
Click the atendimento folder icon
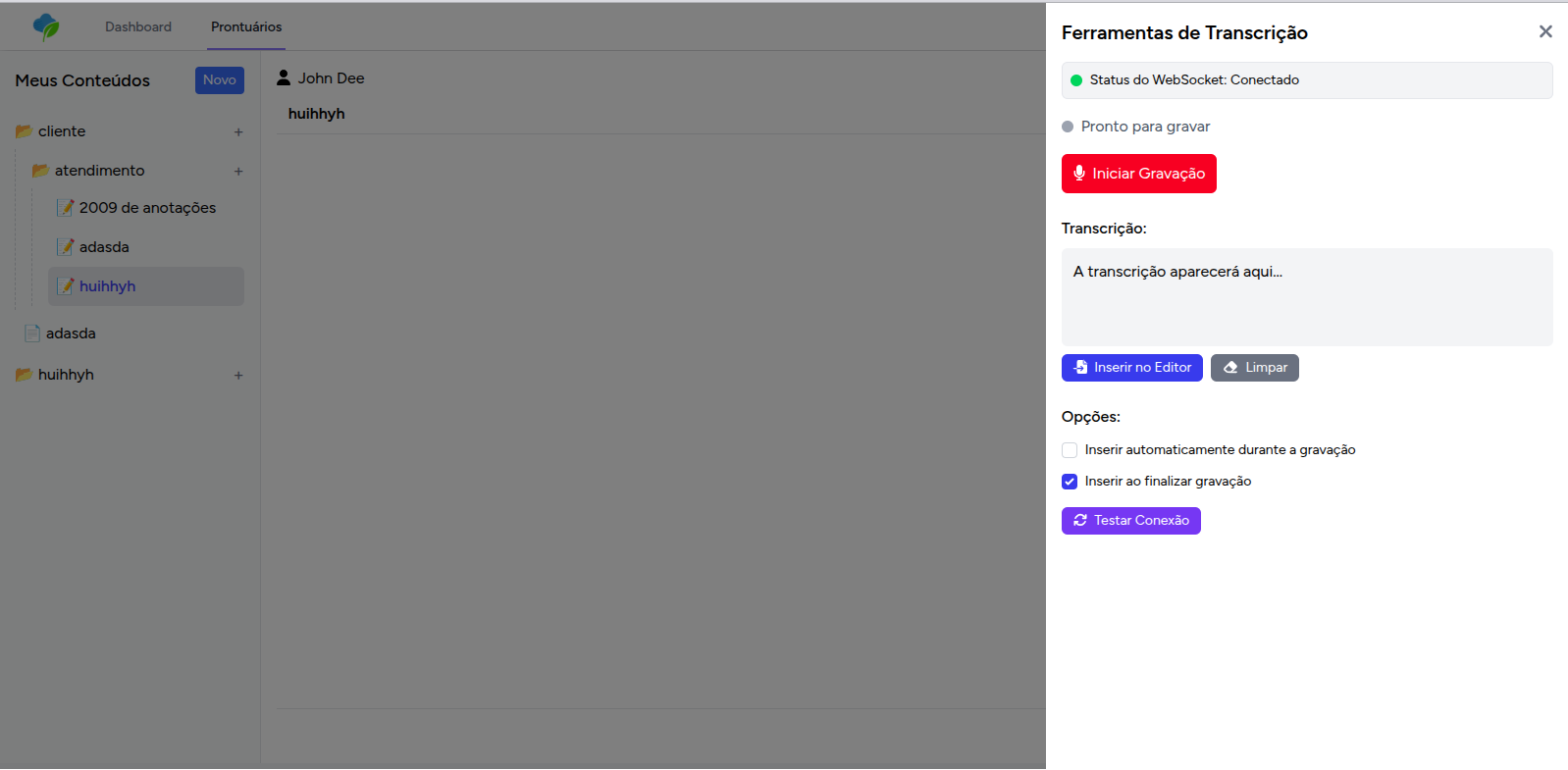tap(41, 171)
